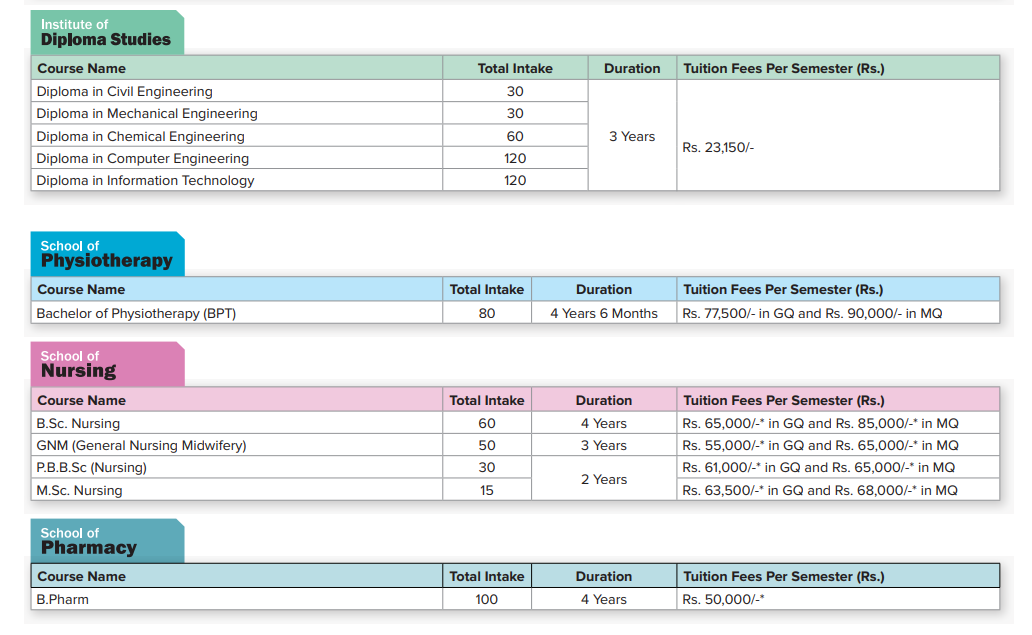Screen dimensions: 1032x635
Task: Click intake 15 for M.Sc. Nursing
Action: click(487, 490)
